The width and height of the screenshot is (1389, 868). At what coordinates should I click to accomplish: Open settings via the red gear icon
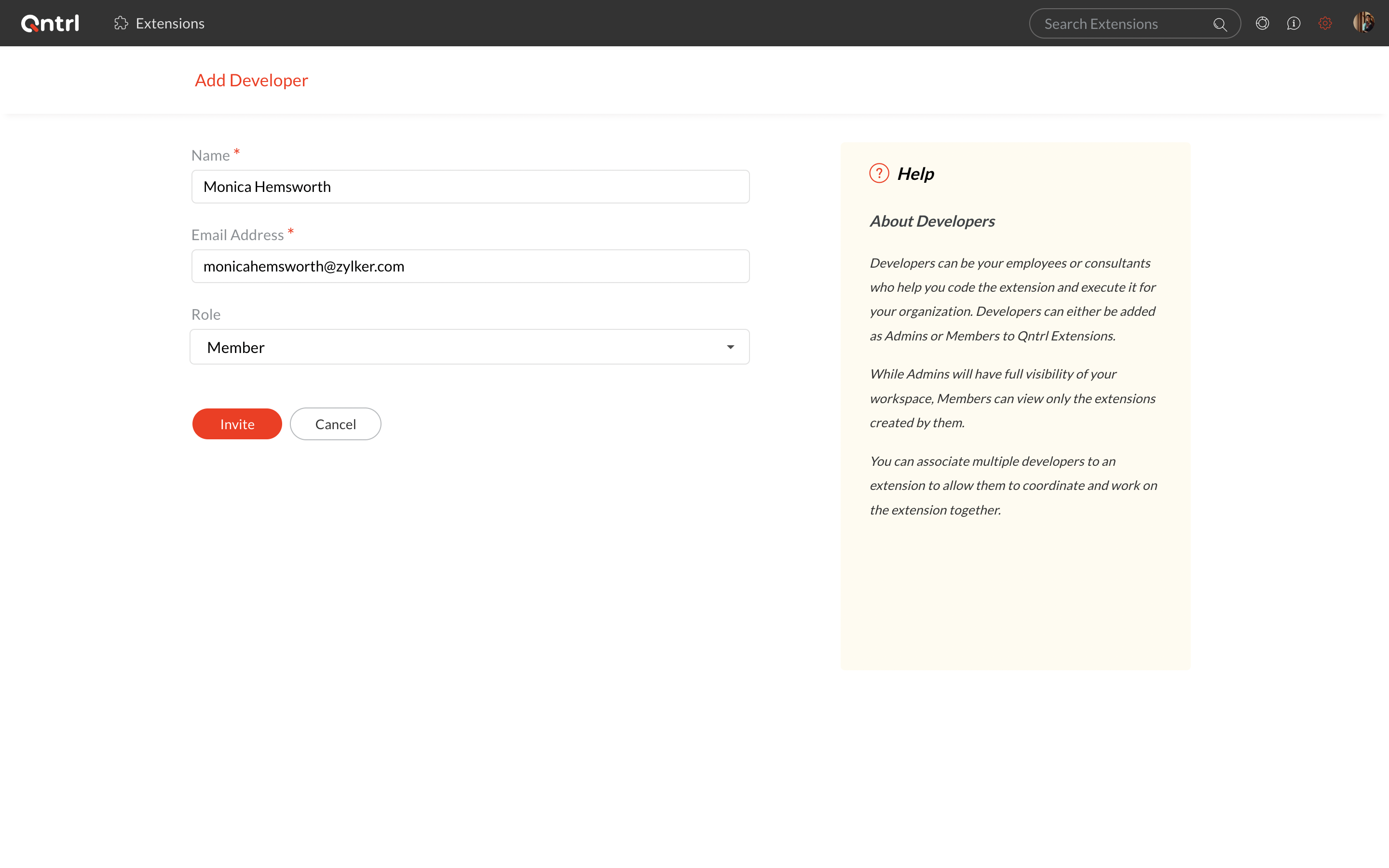tap(1325, 24)
